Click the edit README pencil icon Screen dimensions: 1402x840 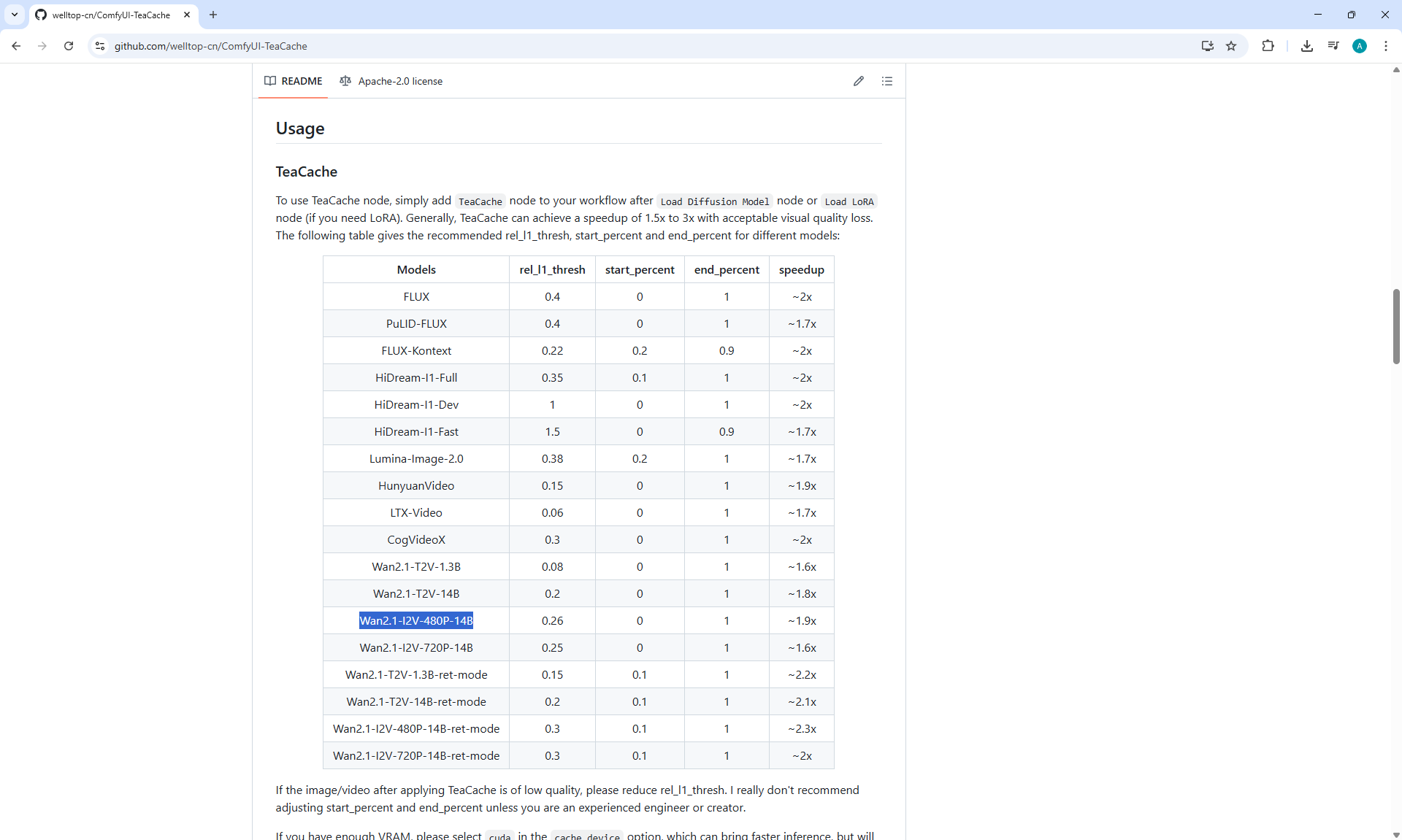pyautogui.click(x=858, y=81)
